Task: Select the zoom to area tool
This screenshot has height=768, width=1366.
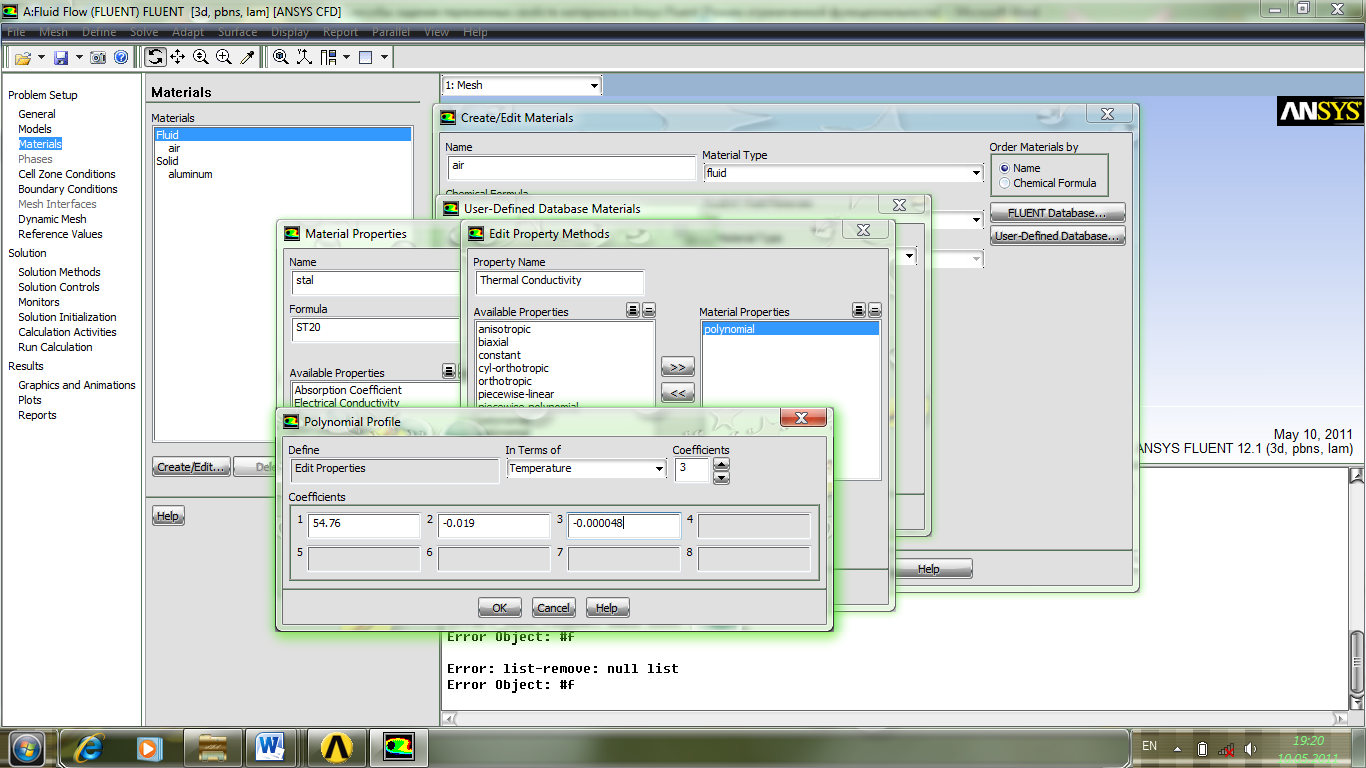Action: pyautogui.click(x=224, y=57)
